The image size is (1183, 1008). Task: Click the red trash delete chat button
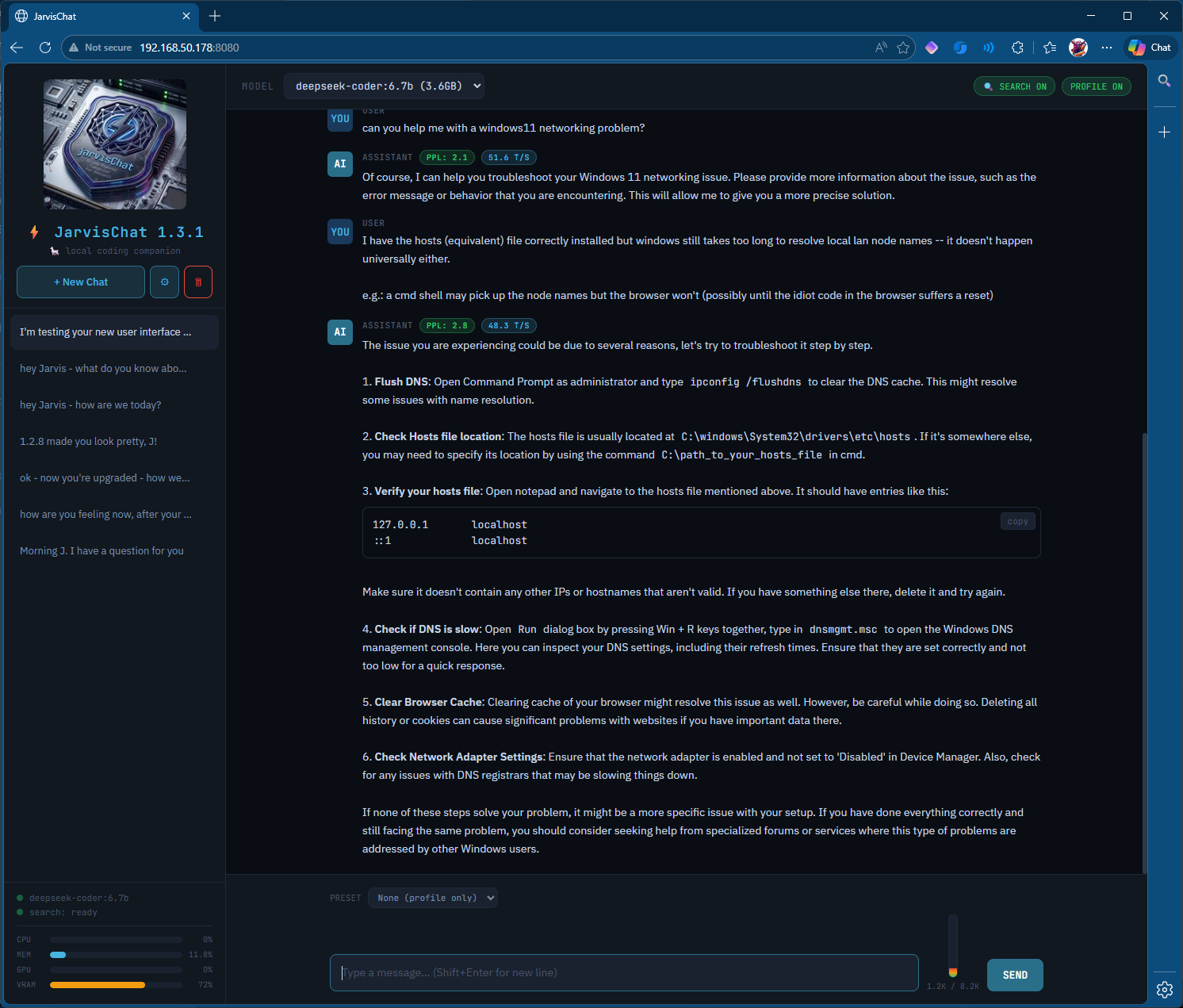click(x=198, y=282)
